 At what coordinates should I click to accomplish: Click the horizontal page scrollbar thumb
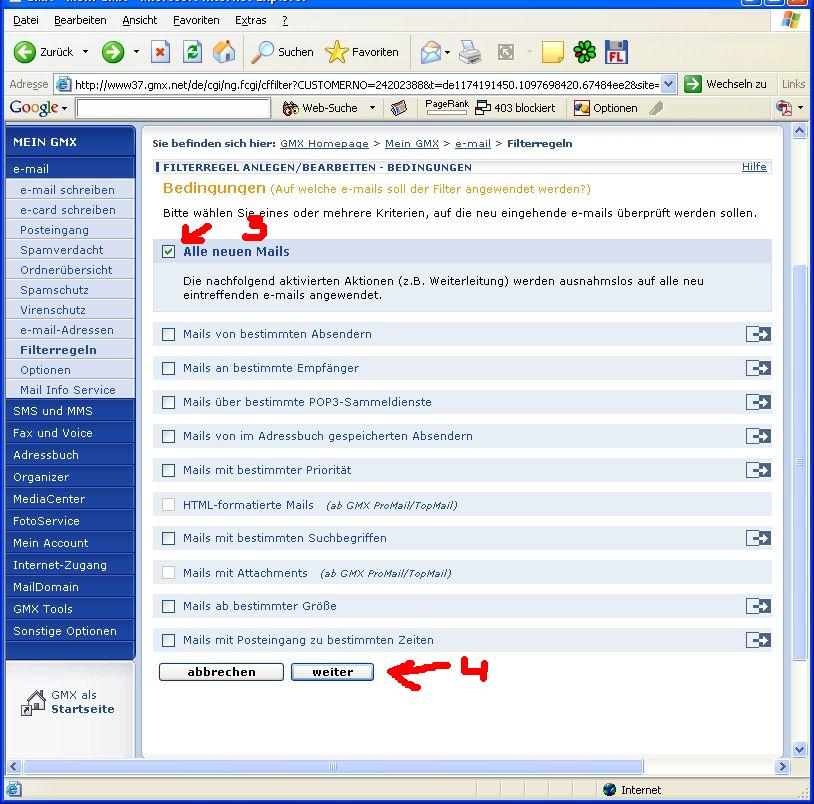(333, 767)
